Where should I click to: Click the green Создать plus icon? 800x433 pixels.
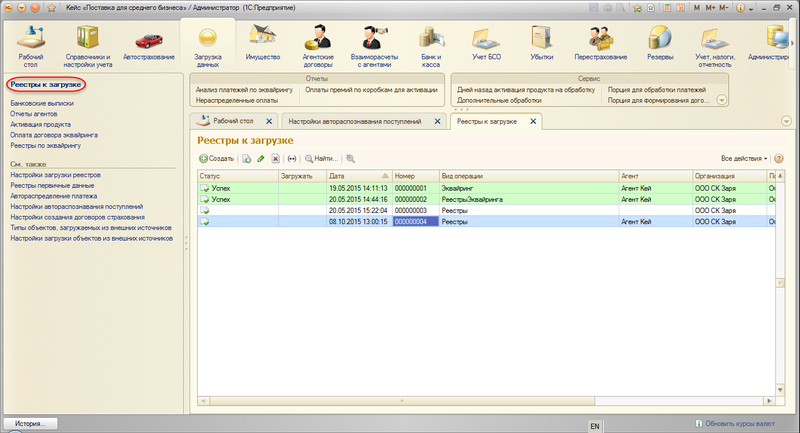(204, 158)
